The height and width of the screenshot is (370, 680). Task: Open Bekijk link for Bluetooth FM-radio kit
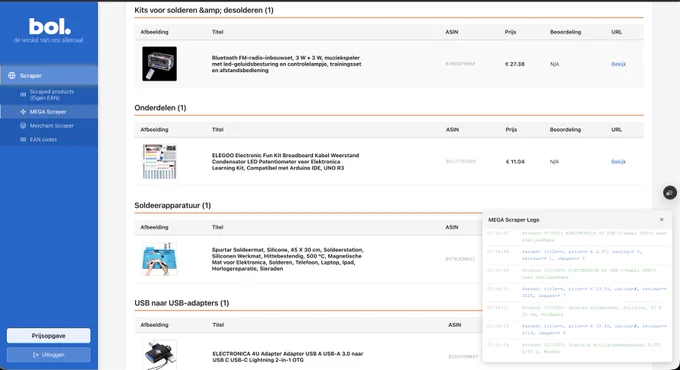(x=618, y=64)
